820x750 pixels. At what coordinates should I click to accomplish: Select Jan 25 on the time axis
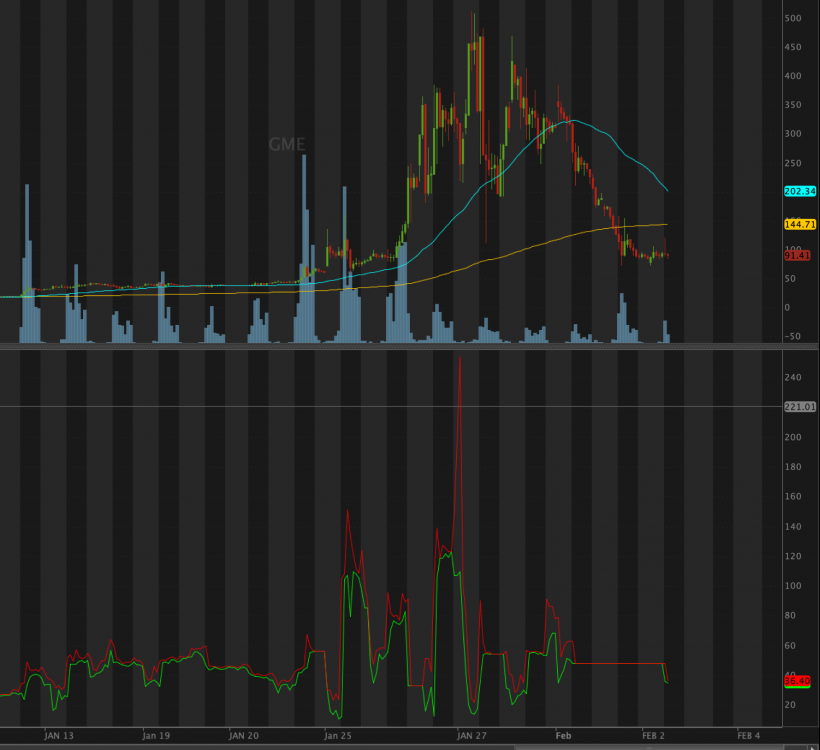(338, 735)
